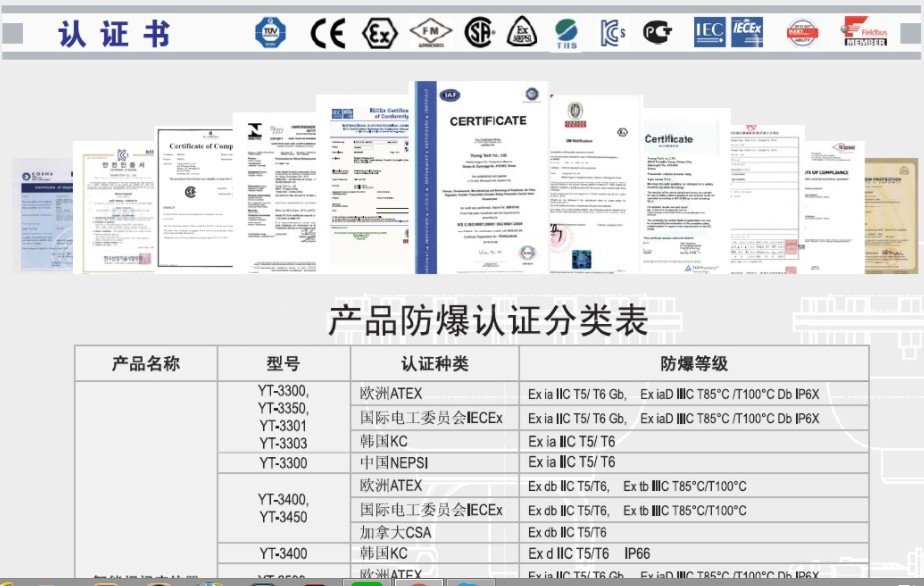Click the HART registered logo
The height and width of the screenshot is (586, 924).
tap(803, 30)
